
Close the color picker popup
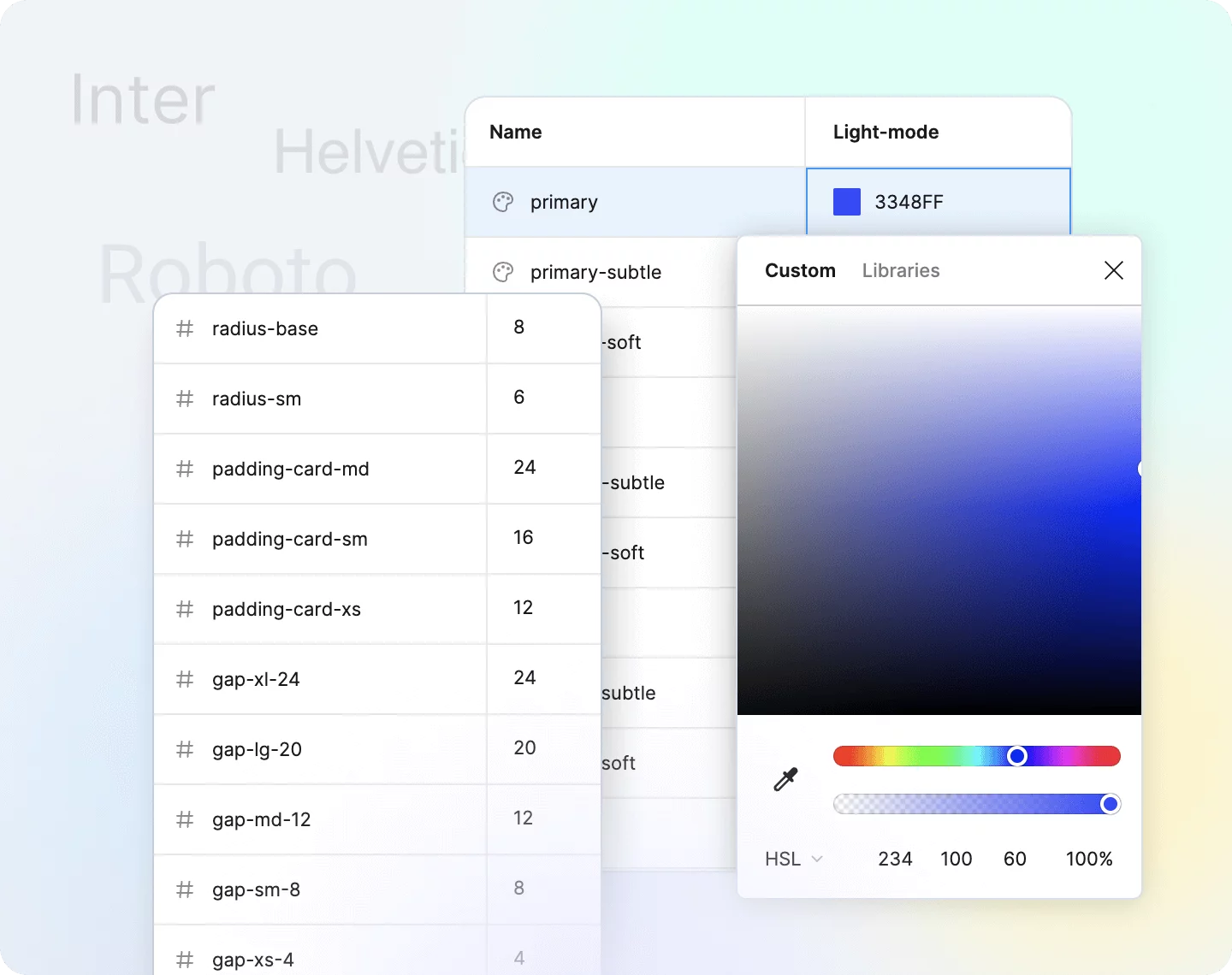coord(1113,271)
